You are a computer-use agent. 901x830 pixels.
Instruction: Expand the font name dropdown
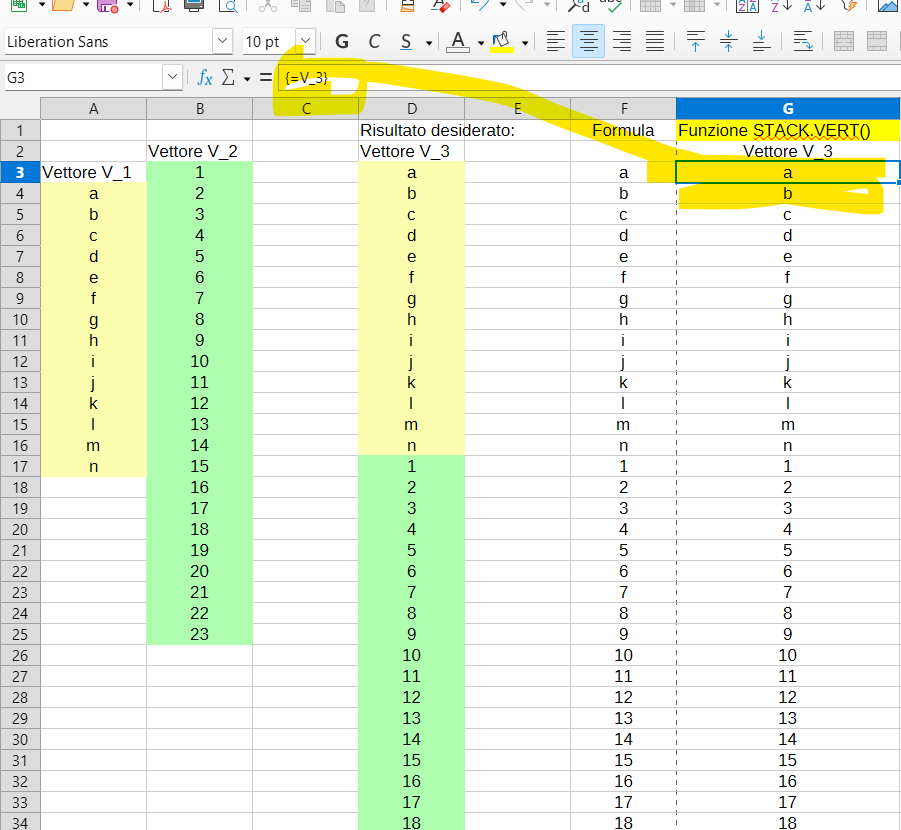coord(222,42)
